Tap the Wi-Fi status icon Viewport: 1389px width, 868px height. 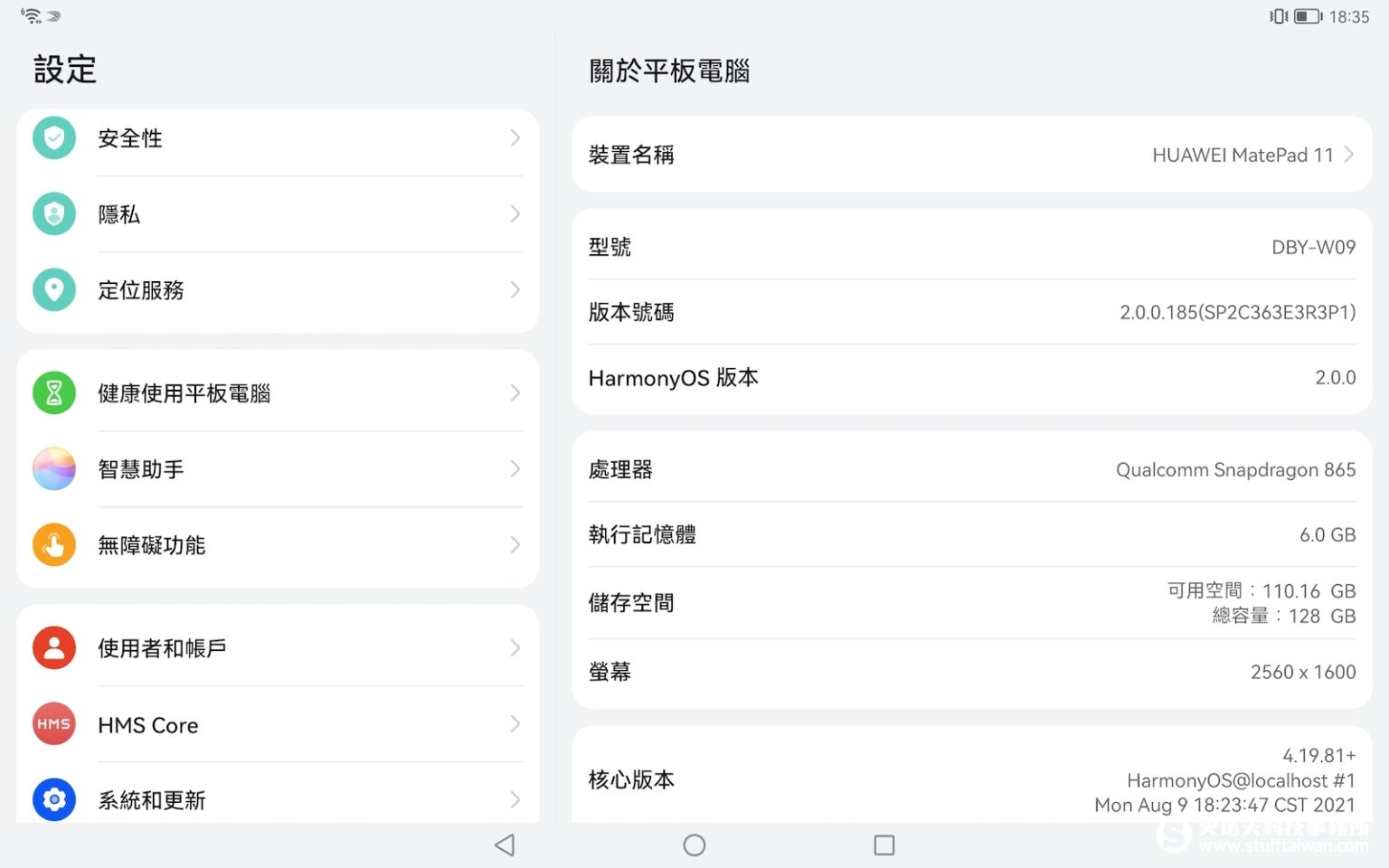point(31,15)
